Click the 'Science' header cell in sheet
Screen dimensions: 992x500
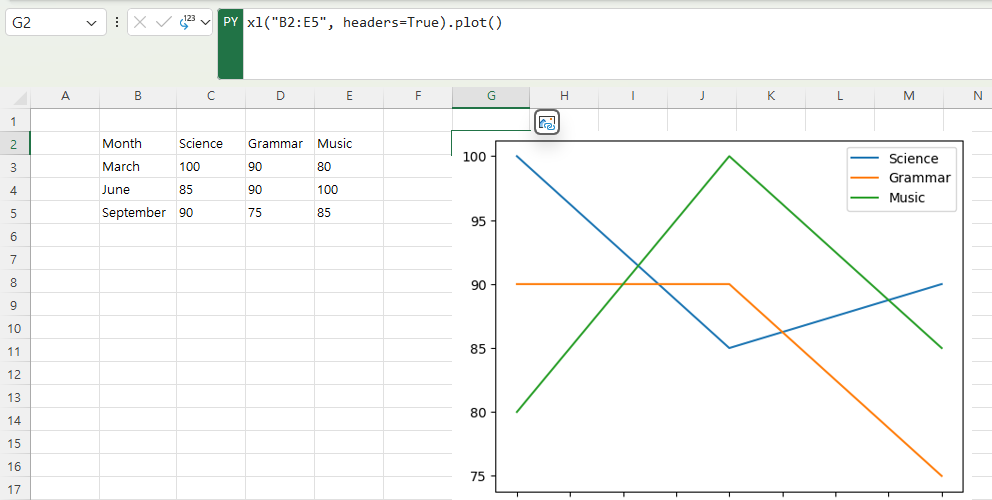[x=211, y=144]
